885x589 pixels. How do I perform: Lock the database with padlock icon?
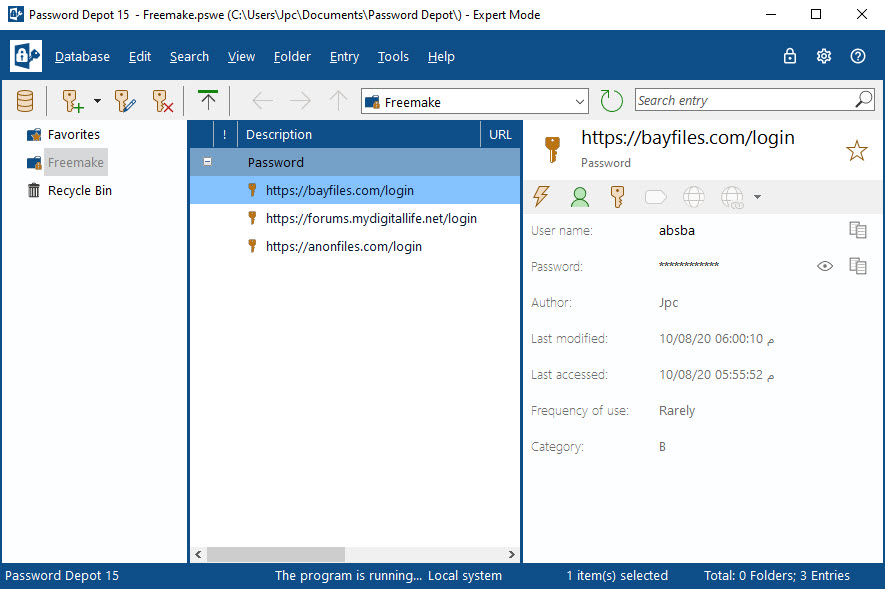[790, 56]
